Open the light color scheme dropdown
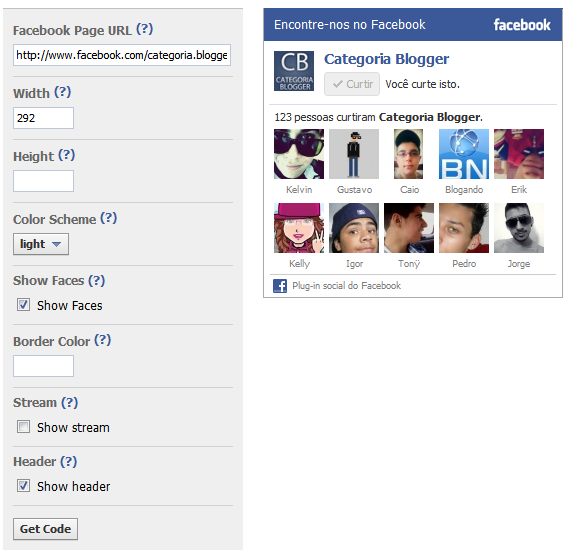 tap(41, 244)
